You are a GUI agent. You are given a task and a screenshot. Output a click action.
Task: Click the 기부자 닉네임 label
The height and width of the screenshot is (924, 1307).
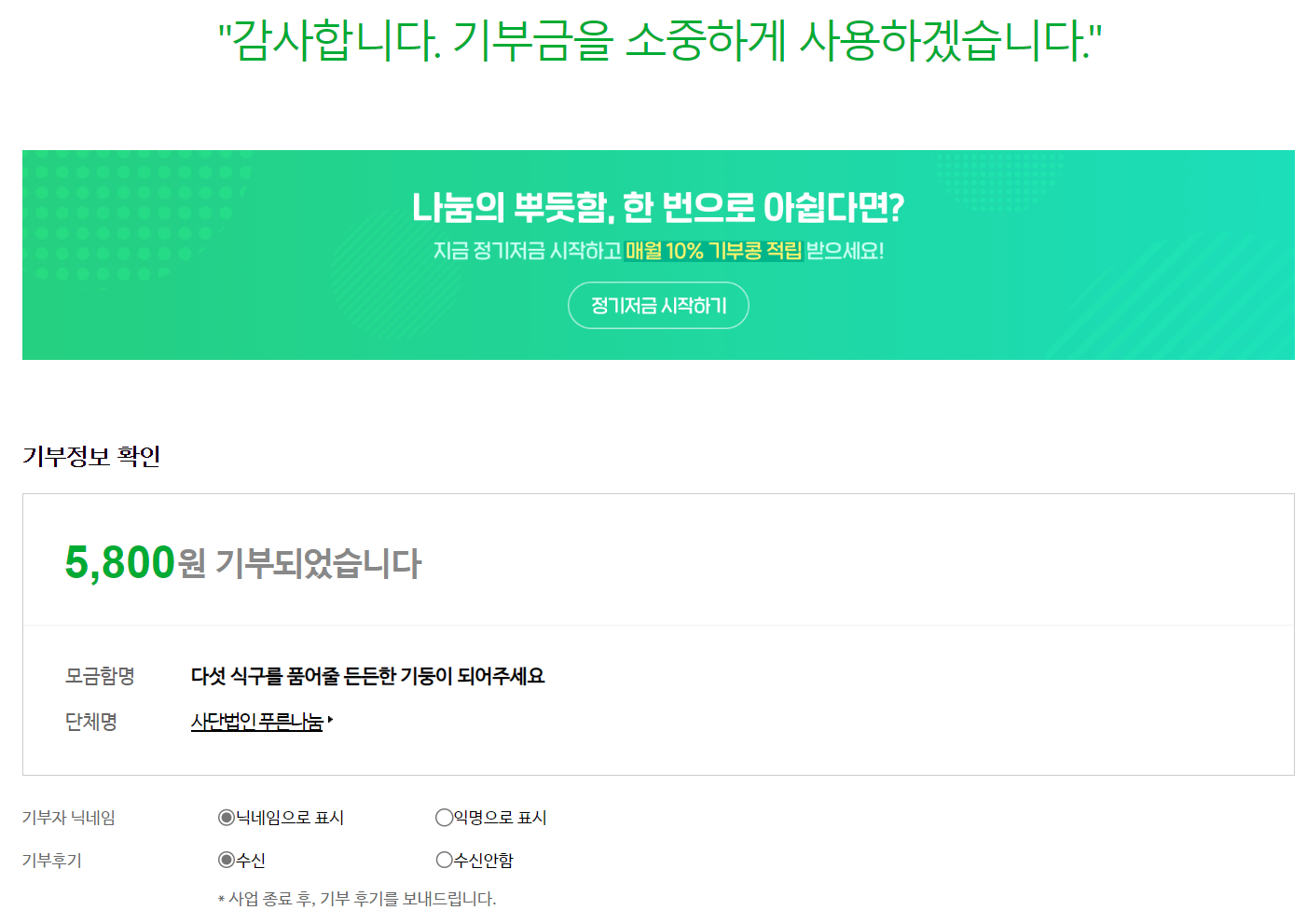69,818
